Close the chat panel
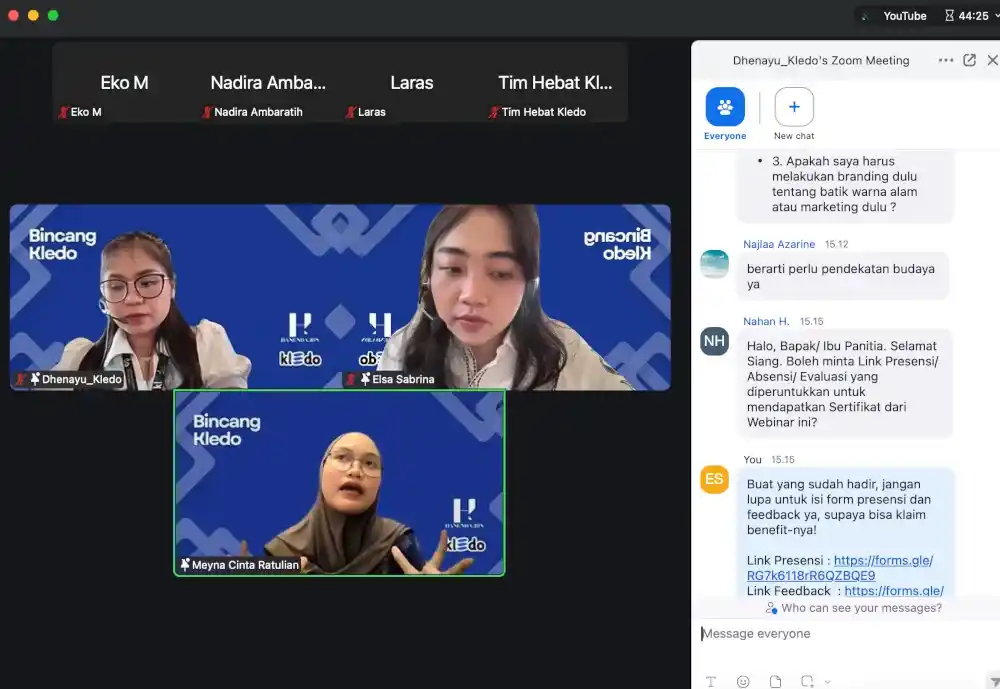Image resolution: width=1000 pixels, height=689 pixels. click(992, 60)
